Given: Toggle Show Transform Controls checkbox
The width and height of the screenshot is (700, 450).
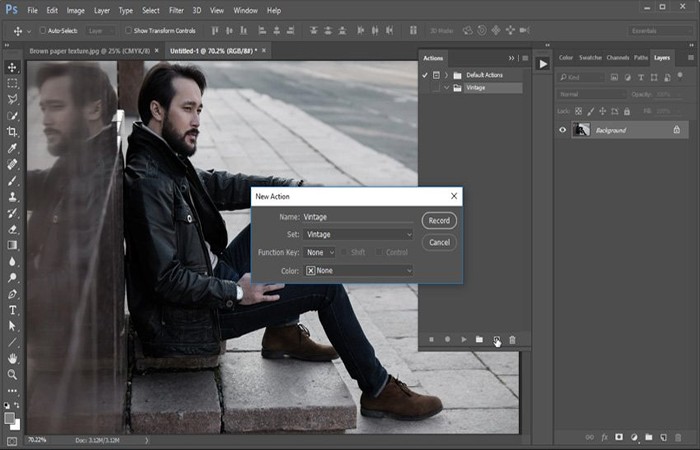Looking at the screenshot, I should (129, 30).
